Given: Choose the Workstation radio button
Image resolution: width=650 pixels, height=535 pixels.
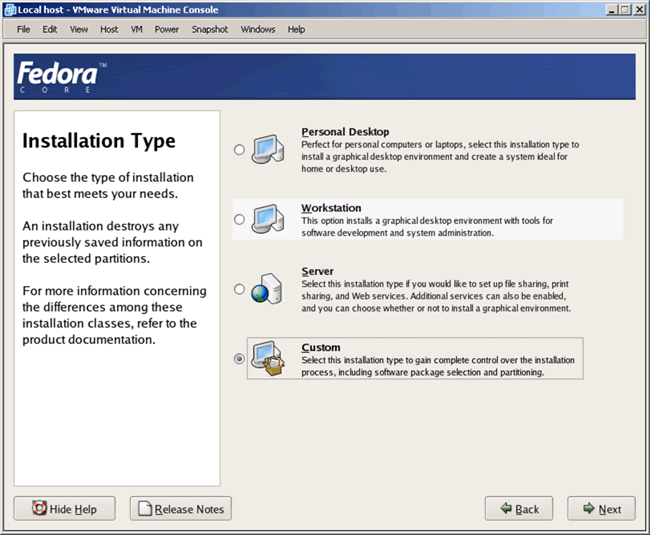Looking at the screenshot, I should pyautogui.click(x=238, y=219).
